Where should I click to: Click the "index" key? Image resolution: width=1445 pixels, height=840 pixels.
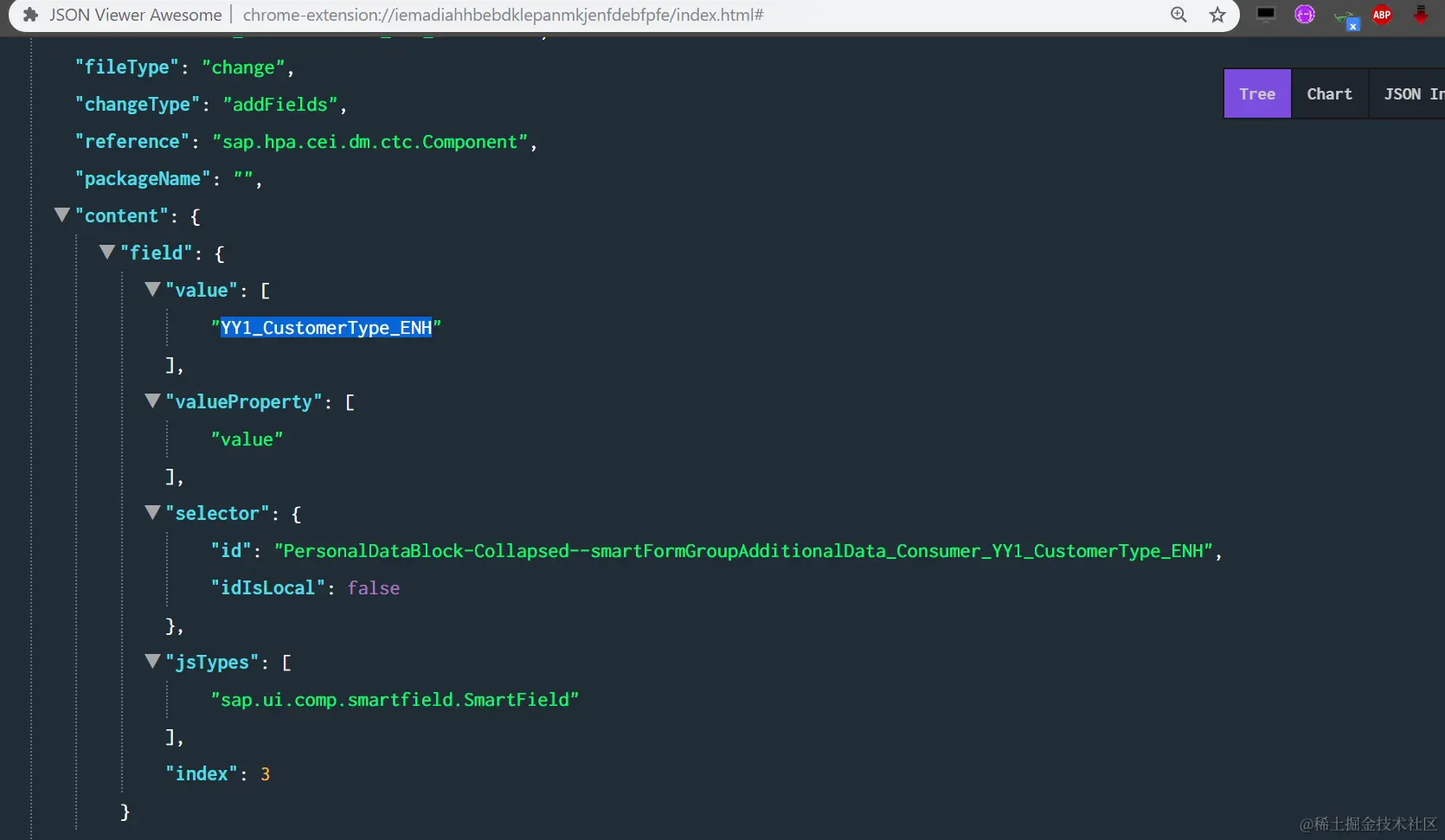[202, 774]
